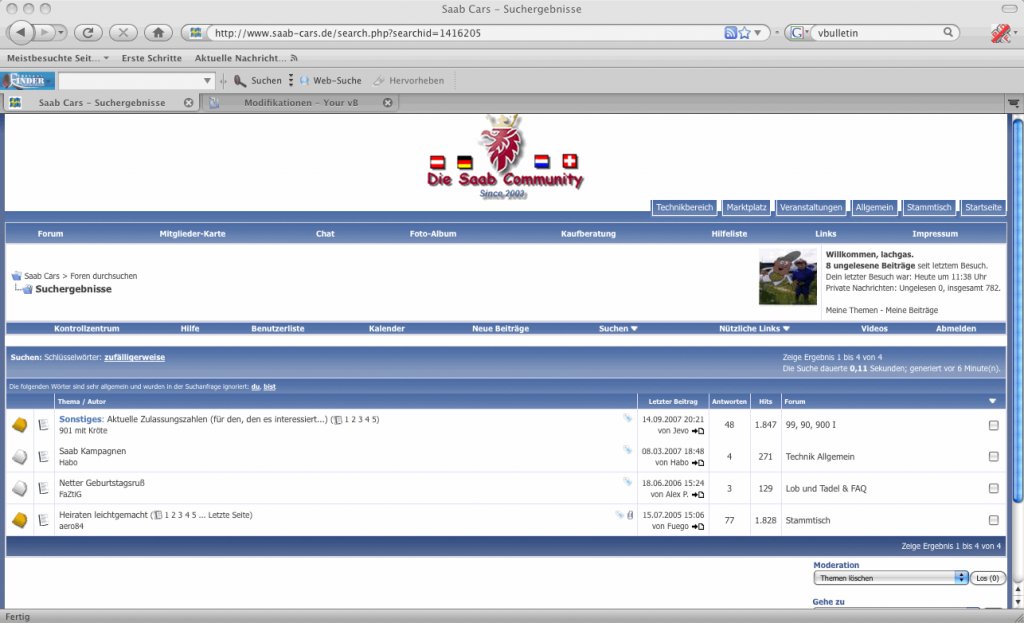The image size is (1024, 623).
Task: Open the Kaufberatung menu item
Action: 588,234
